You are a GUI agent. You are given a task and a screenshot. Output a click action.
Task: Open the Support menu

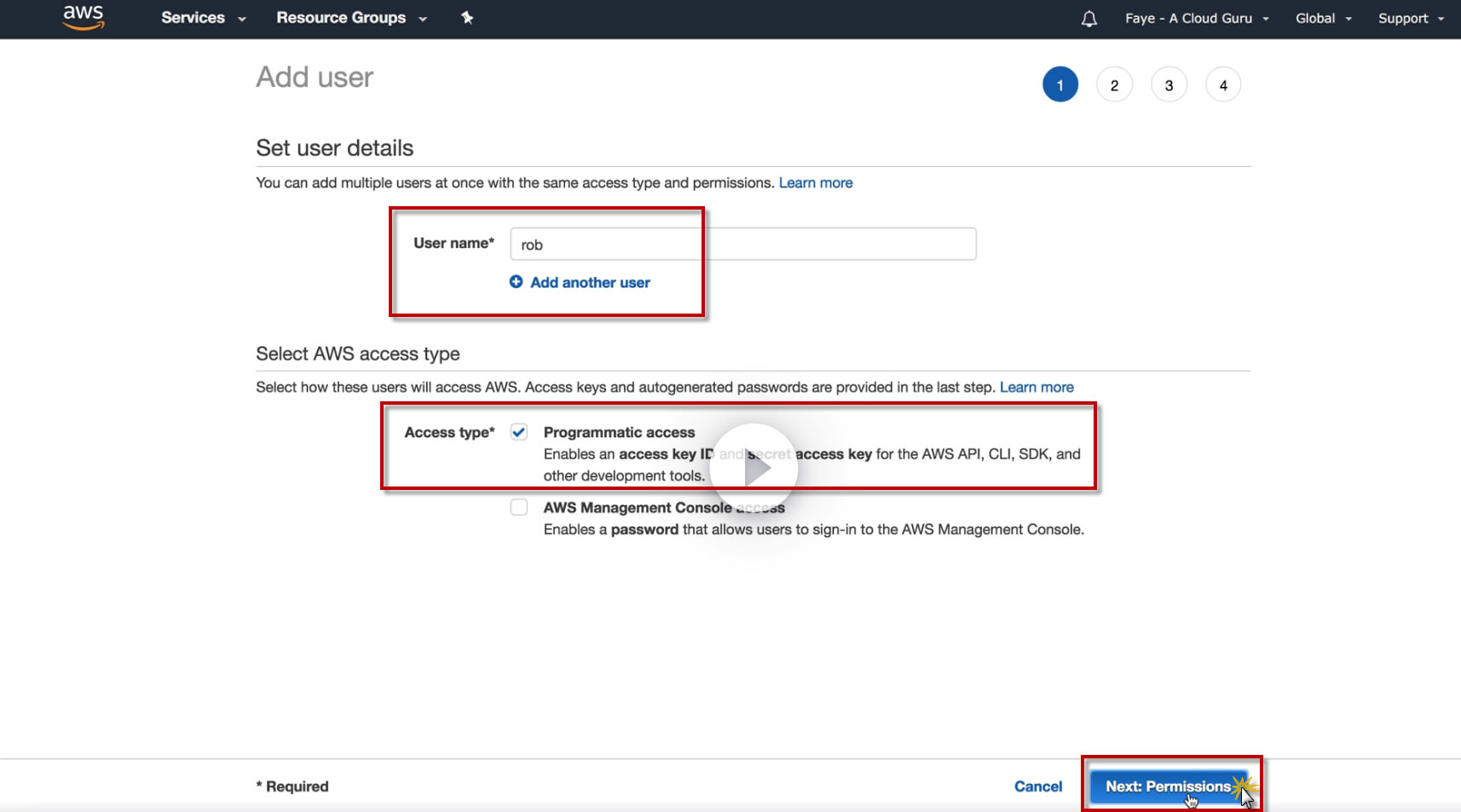[1411, 19]
